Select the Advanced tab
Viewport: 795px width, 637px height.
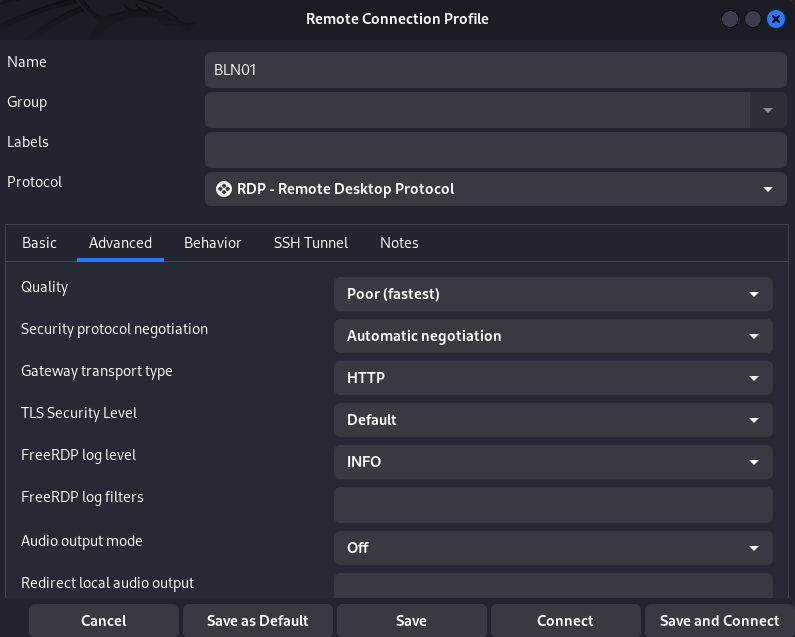(x=120, y=243)
